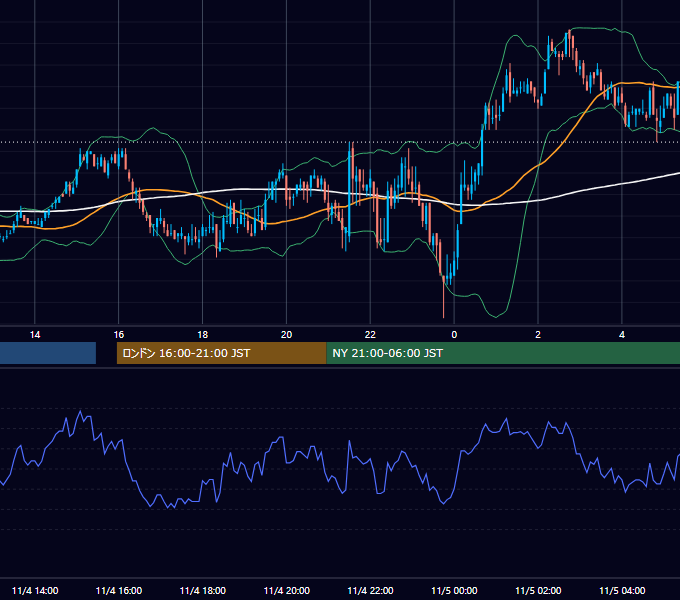
Task: Click the 11/4 14:00 time label
Action: (35, 590)
